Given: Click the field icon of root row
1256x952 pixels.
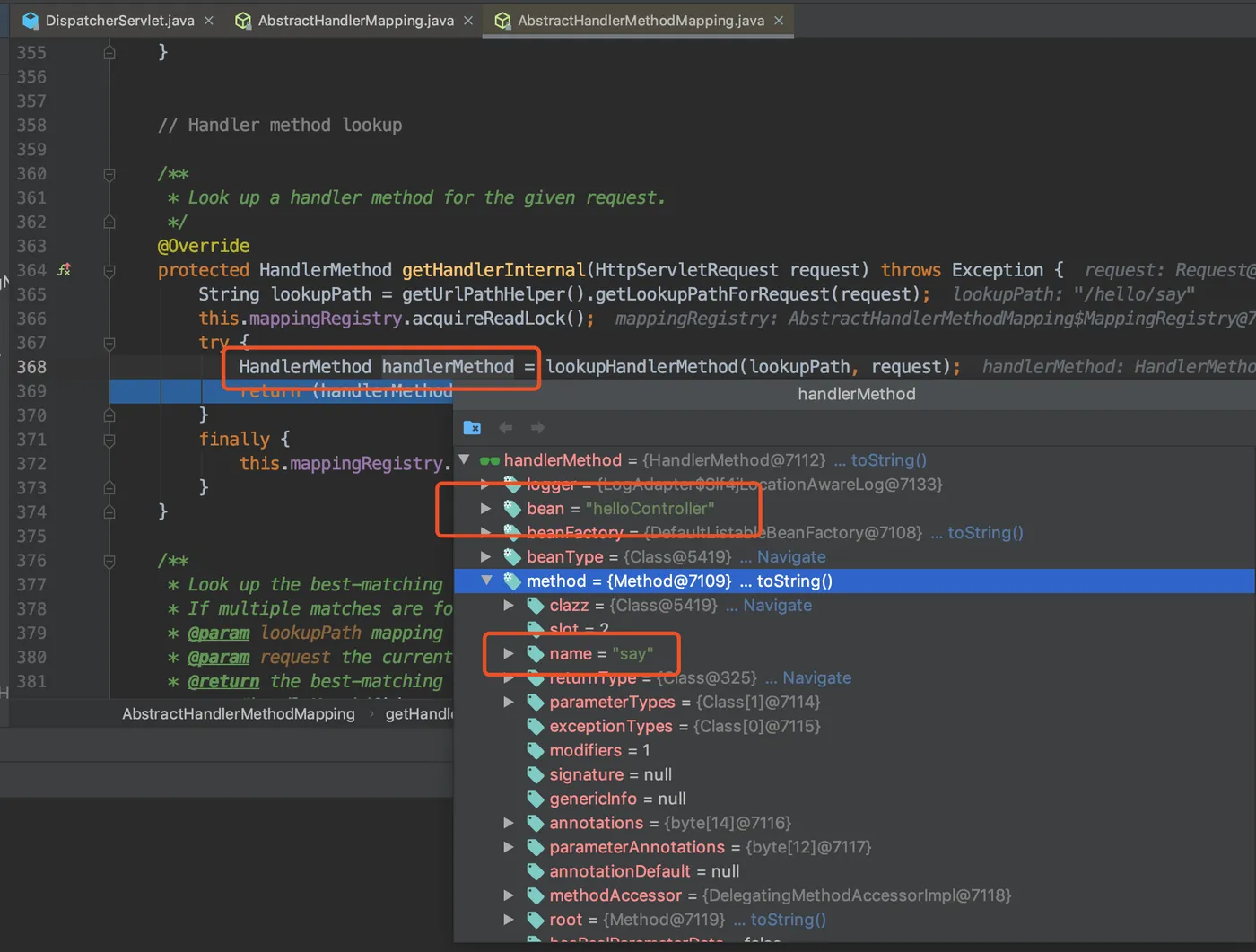Looking at the screenshot, I should [536, 919].
